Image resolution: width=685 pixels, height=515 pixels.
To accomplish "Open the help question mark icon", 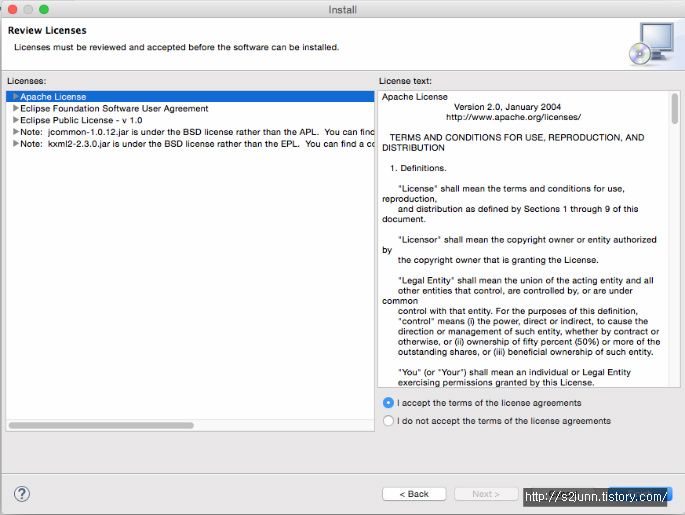I will [x=22, y=494].
